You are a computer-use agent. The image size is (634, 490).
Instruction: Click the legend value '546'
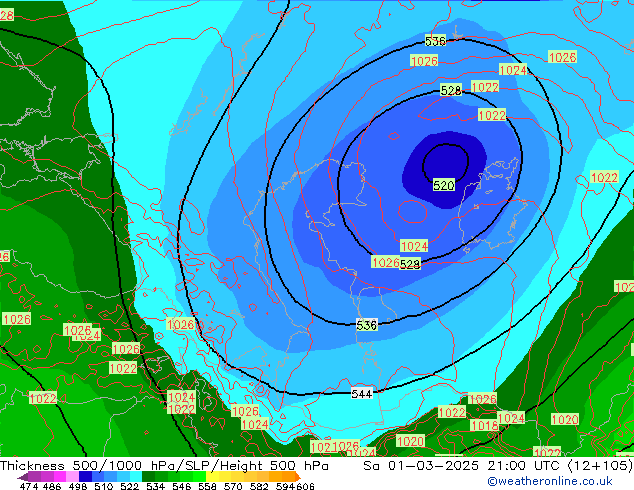(x=182, y=486)
